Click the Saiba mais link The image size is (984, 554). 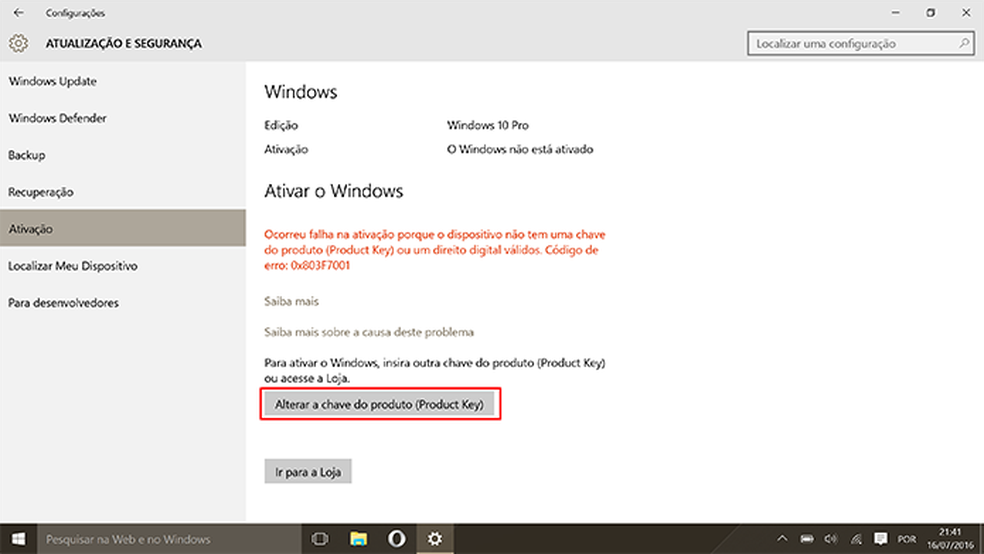291,301
